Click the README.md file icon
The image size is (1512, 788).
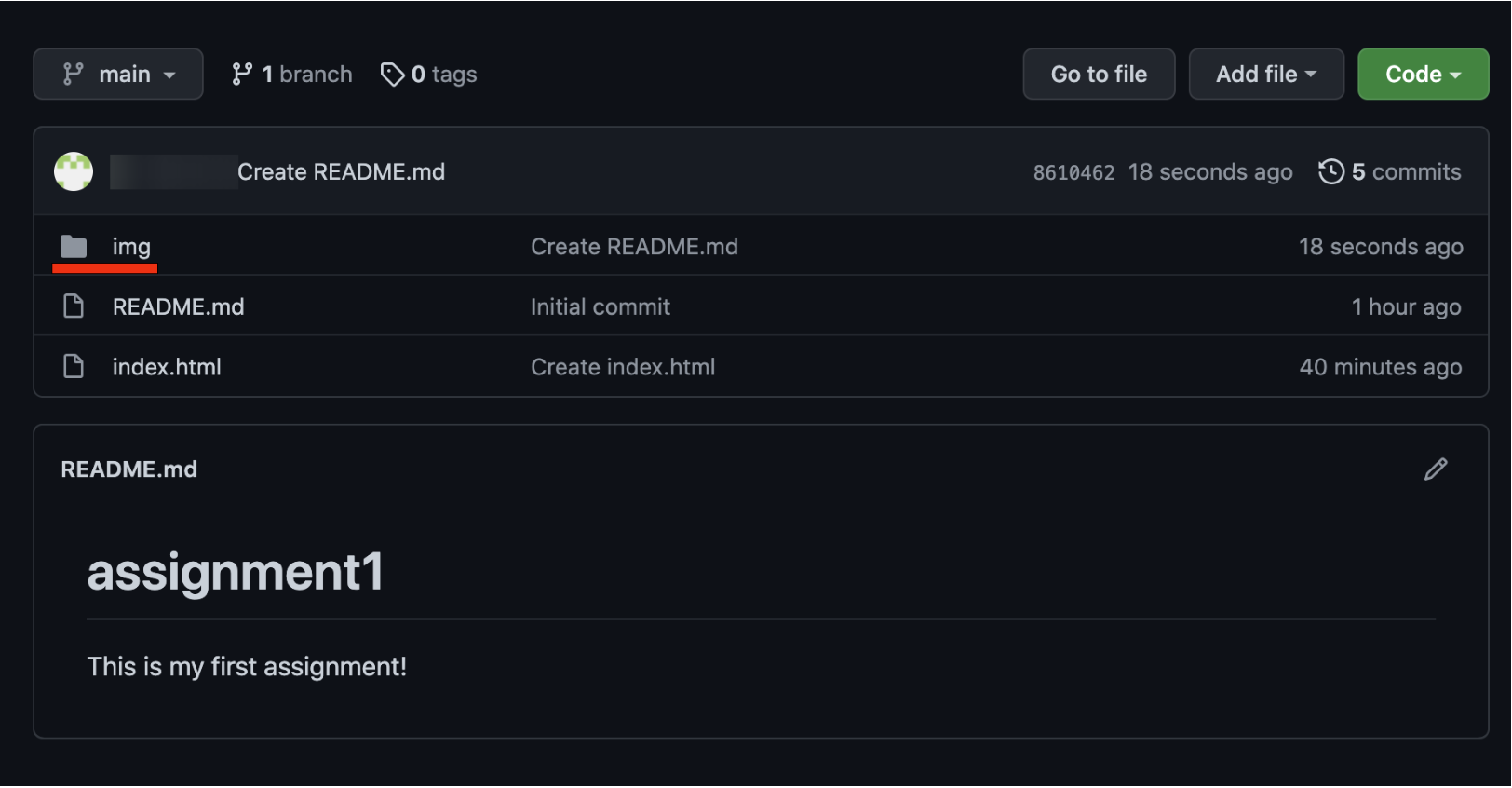tap(74, 306)
